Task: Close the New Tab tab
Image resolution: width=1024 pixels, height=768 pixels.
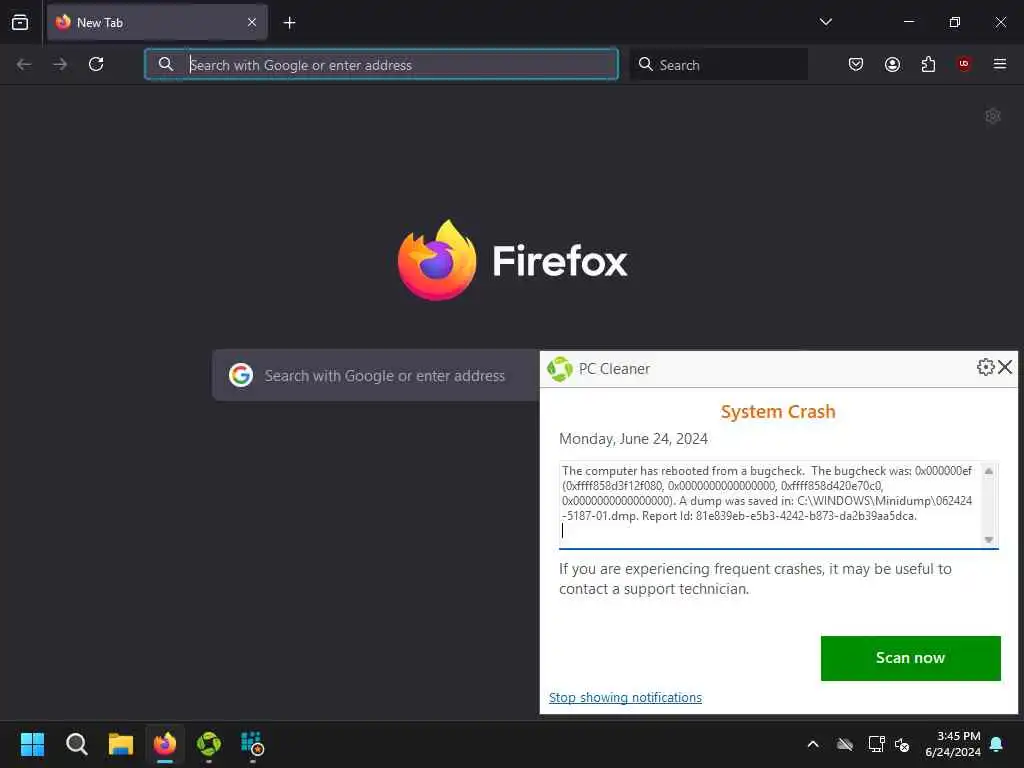Action: (x=252, y=22)
